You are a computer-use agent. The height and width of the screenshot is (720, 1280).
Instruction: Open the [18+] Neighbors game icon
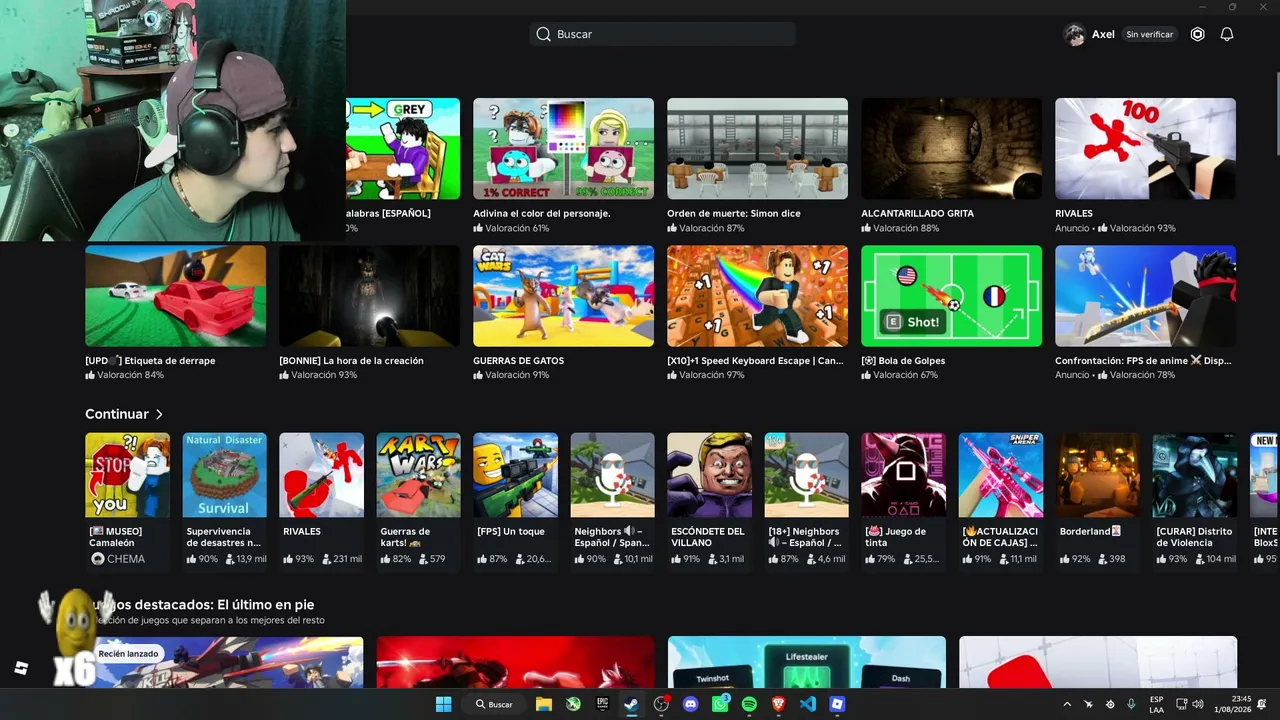(x=806, y=475)
